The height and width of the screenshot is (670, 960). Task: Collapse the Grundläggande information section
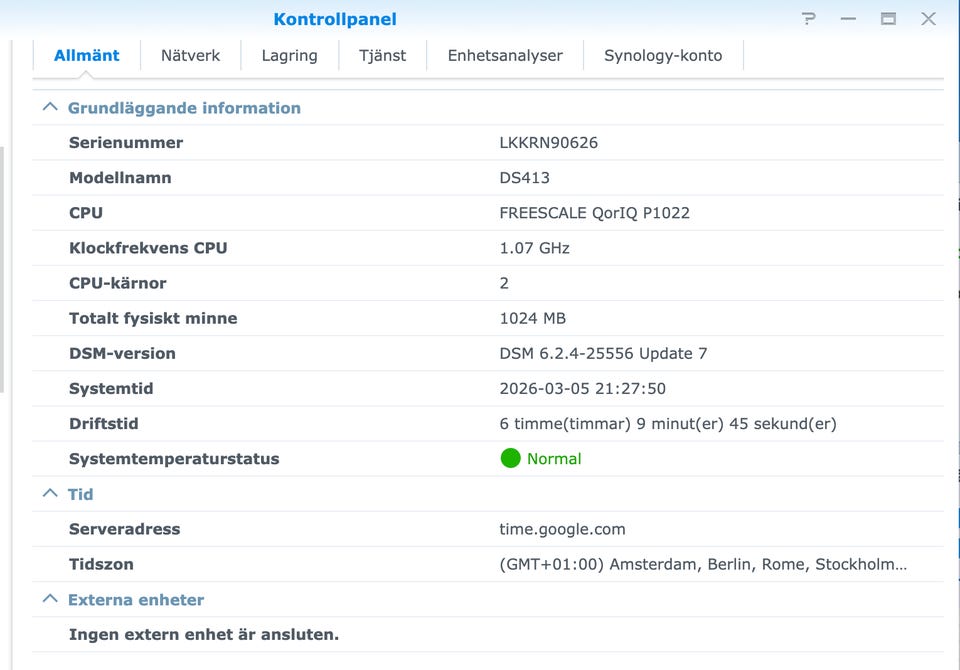coord(49,108)
